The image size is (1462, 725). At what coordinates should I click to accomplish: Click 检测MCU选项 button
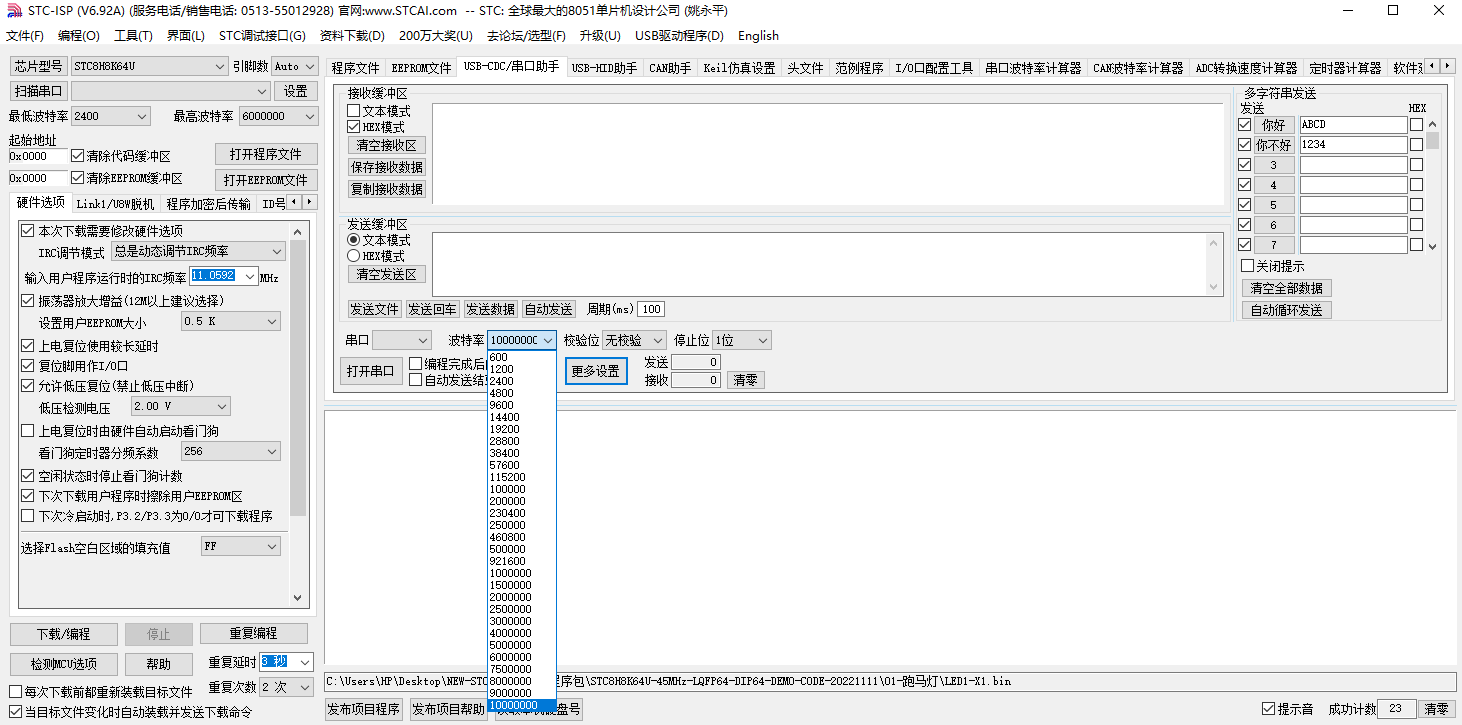pyautogui.click(x=63, y=664)
